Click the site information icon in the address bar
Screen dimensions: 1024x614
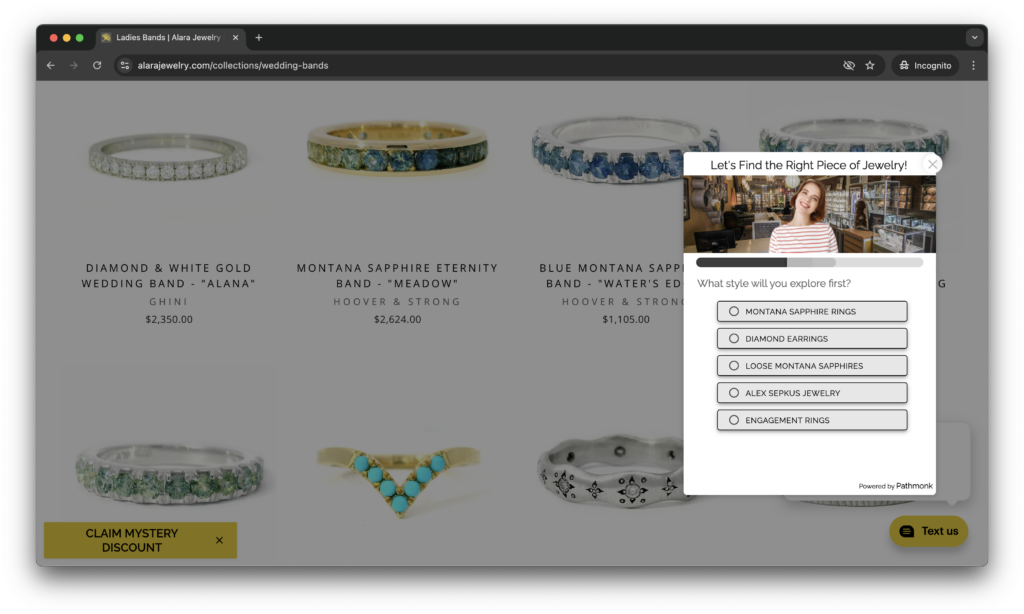point(124,65)
